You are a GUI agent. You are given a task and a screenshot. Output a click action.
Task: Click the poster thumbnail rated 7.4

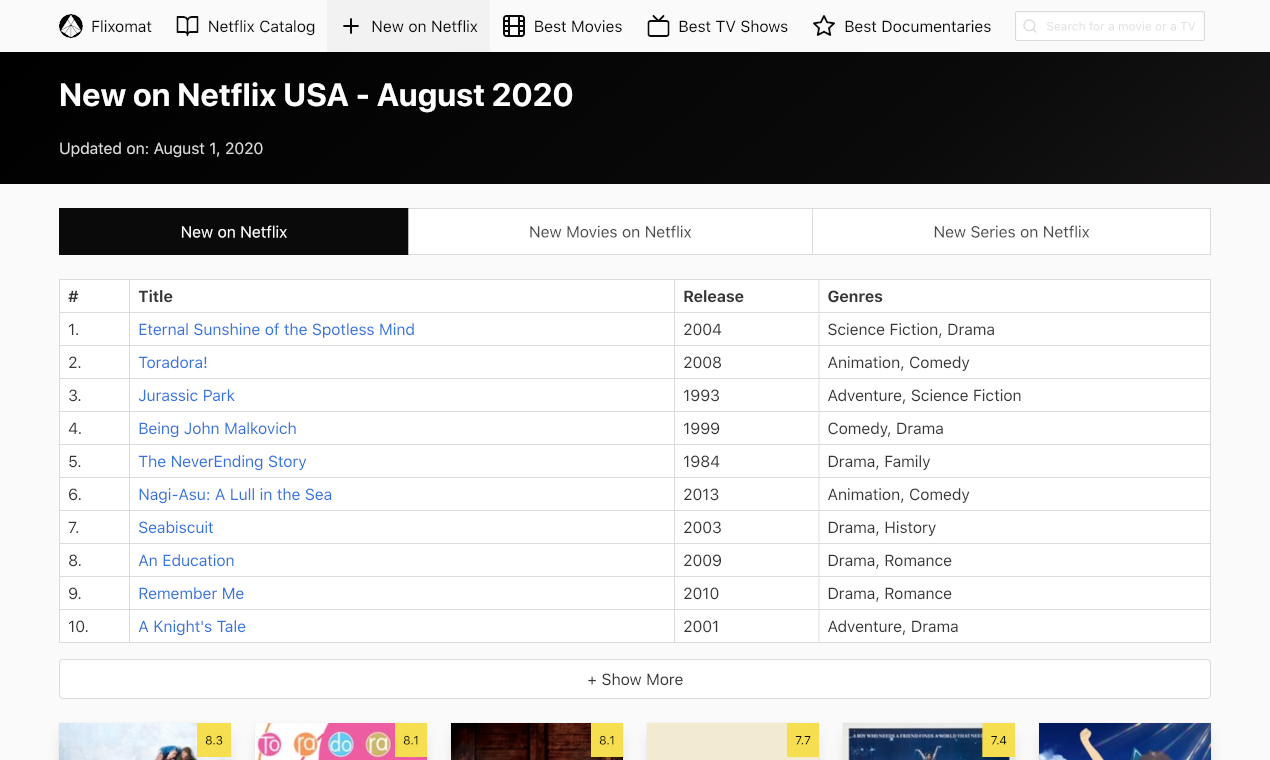click(x=929, y=741)
